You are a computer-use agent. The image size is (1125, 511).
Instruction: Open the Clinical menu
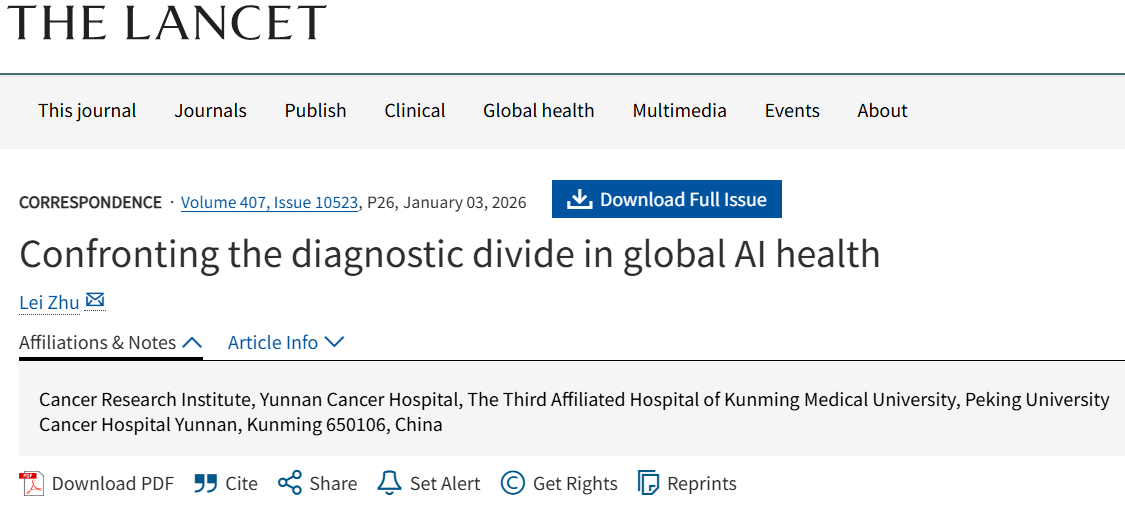click(x=415, y=111)
